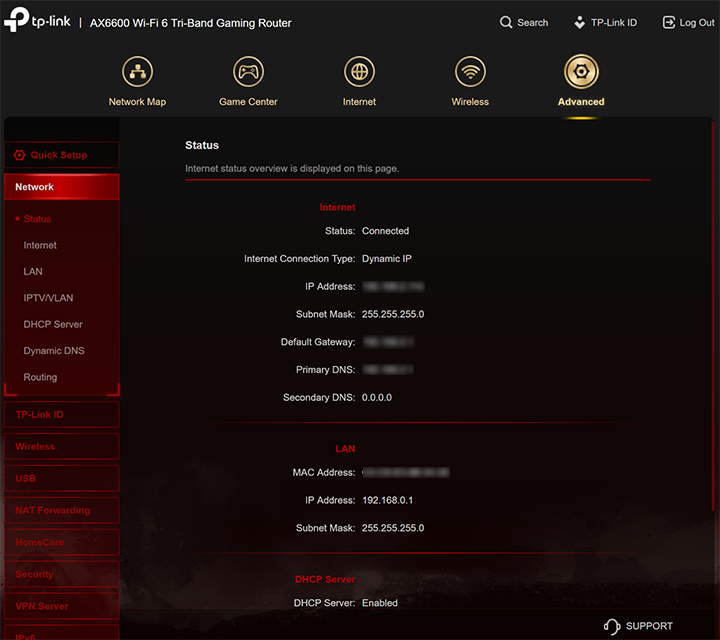Collapse the Network sidebar section
The image size is (720, 640).
click(x=61, y=187)
